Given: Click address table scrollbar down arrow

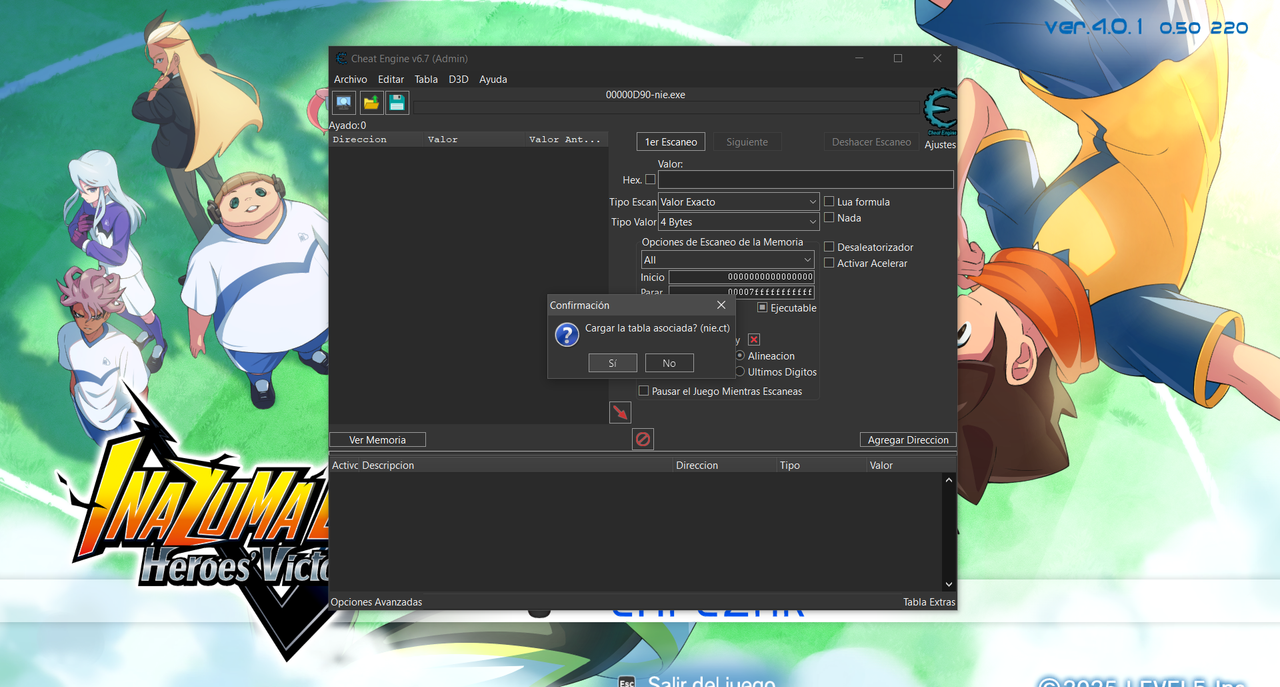Looking at the screenshot, I should [x=949, y=584].
